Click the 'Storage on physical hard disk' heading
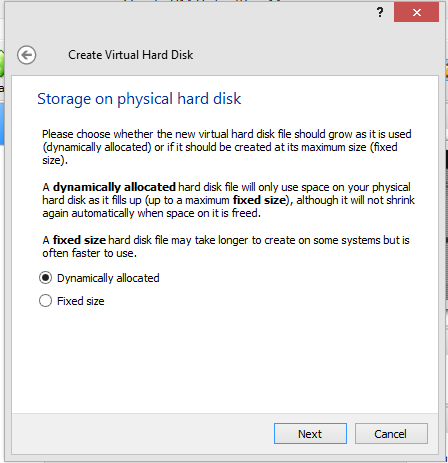The image size is (448, 463). click(x=139, y=99)
